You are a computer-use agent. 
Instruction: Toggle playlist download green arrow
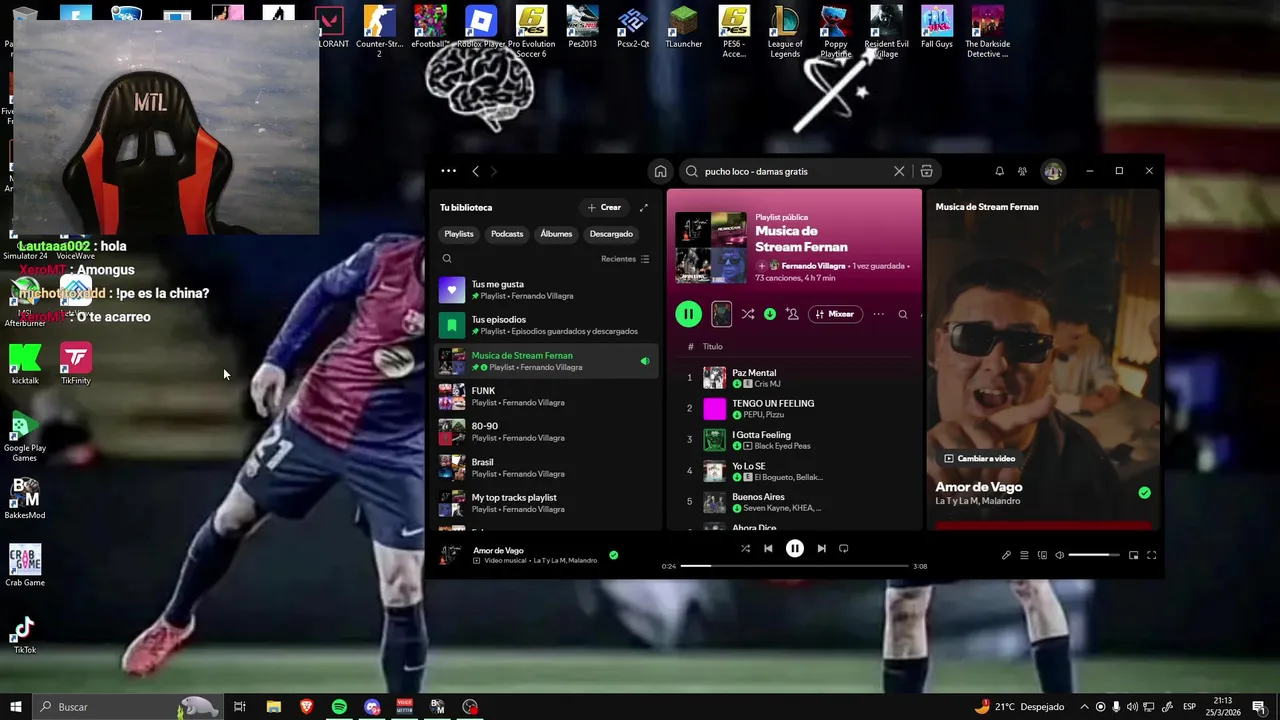770,314
